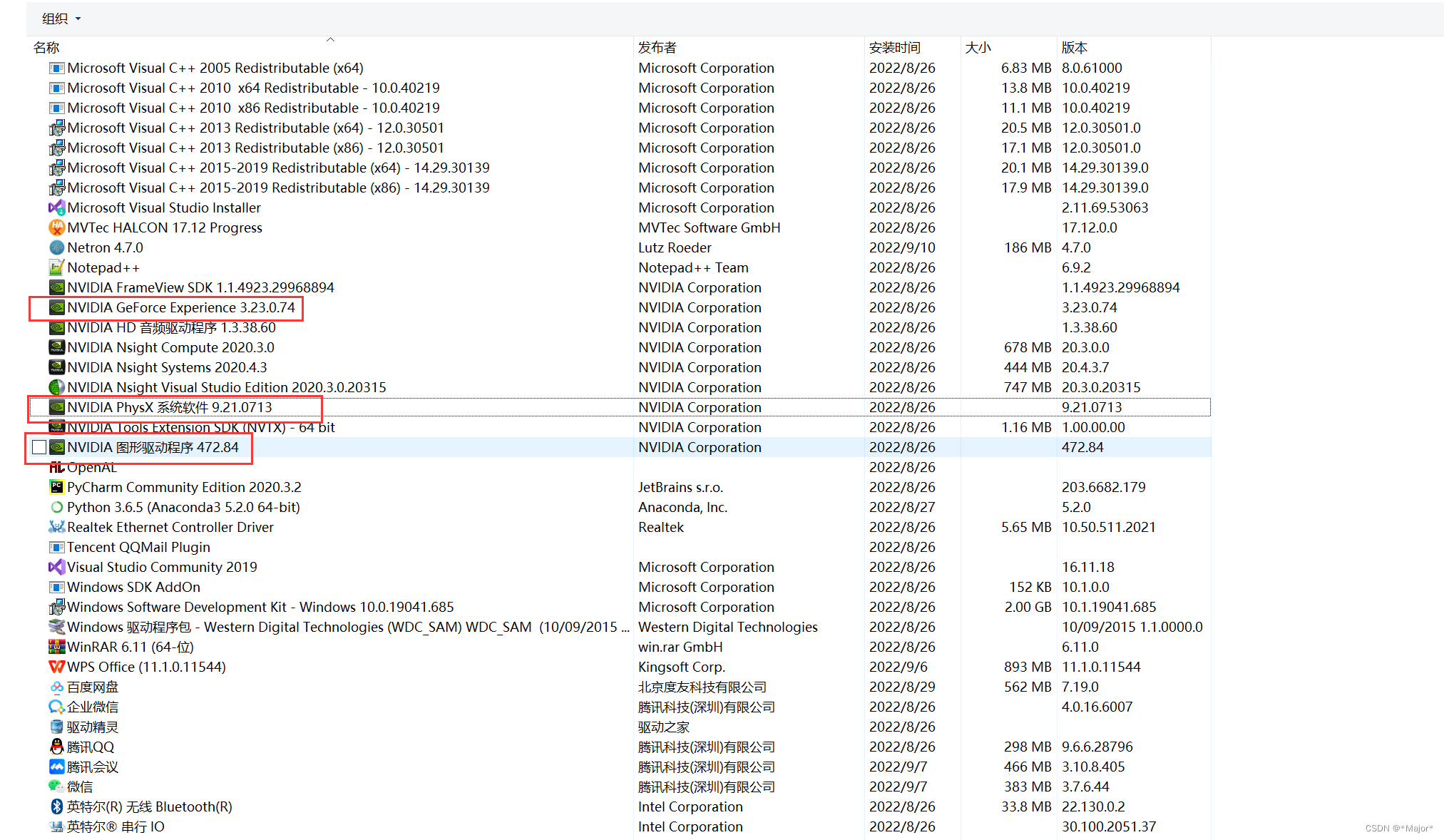Select Visual C++ 2015-2019 Redistributable (x64) entry
Image resolution: width=1444 pixels, height=840 pixels.
click(x=620, y=168)
